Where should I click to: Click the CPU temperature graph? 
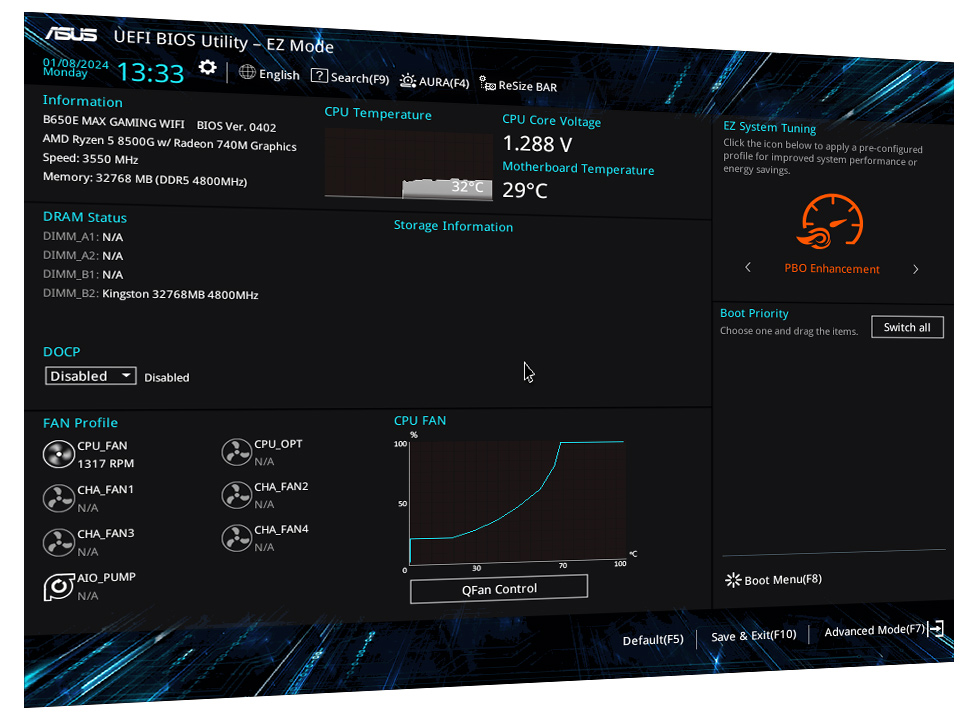coord(408,164)
